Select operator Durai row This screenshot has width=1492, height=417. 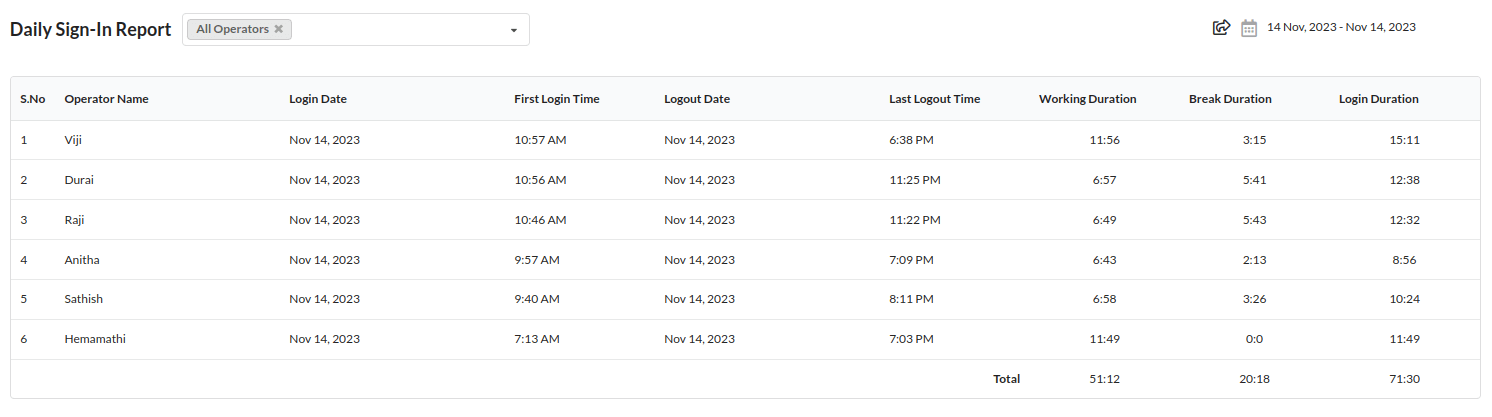(745, 180)
